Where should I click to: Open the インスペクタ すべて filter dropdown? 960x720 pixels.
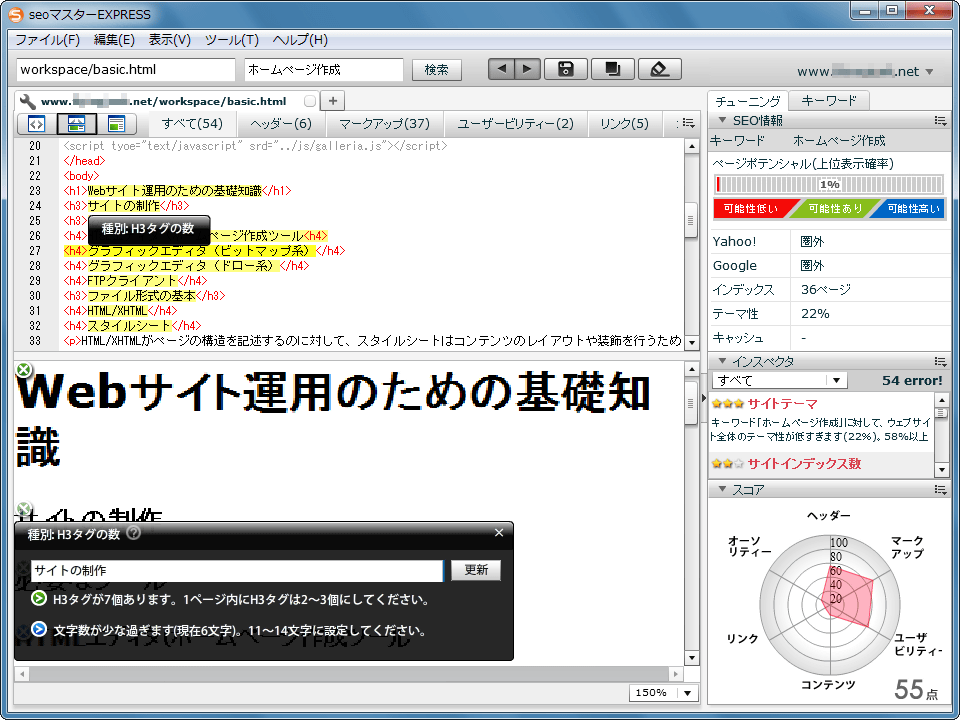tap(836, 380)
